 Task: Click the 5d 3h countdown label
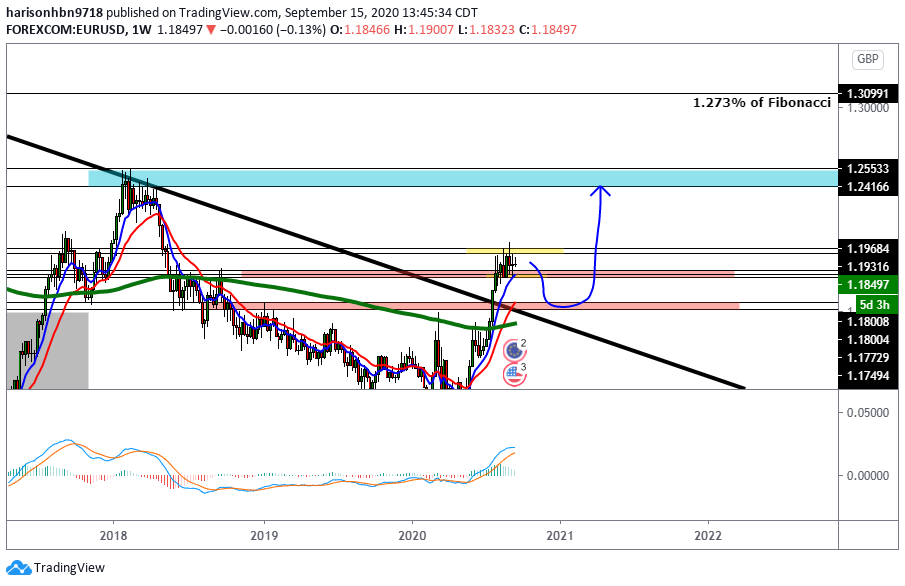[875, 304]
